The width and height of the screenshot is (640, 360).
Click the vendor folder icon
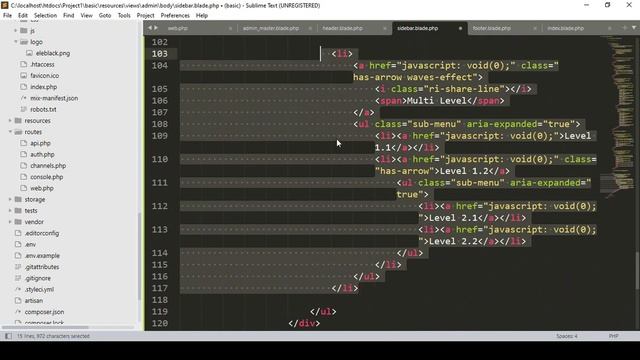click(18, 222)
